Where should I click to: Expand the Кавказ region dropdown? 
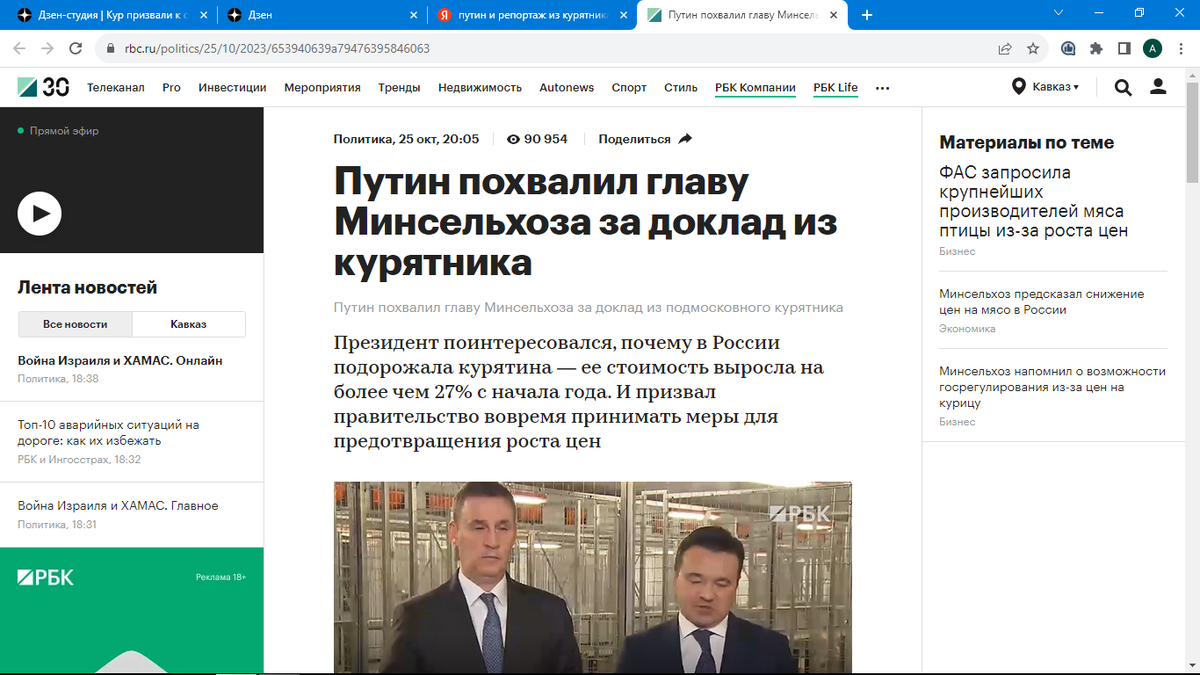(x=1045, y=87)
